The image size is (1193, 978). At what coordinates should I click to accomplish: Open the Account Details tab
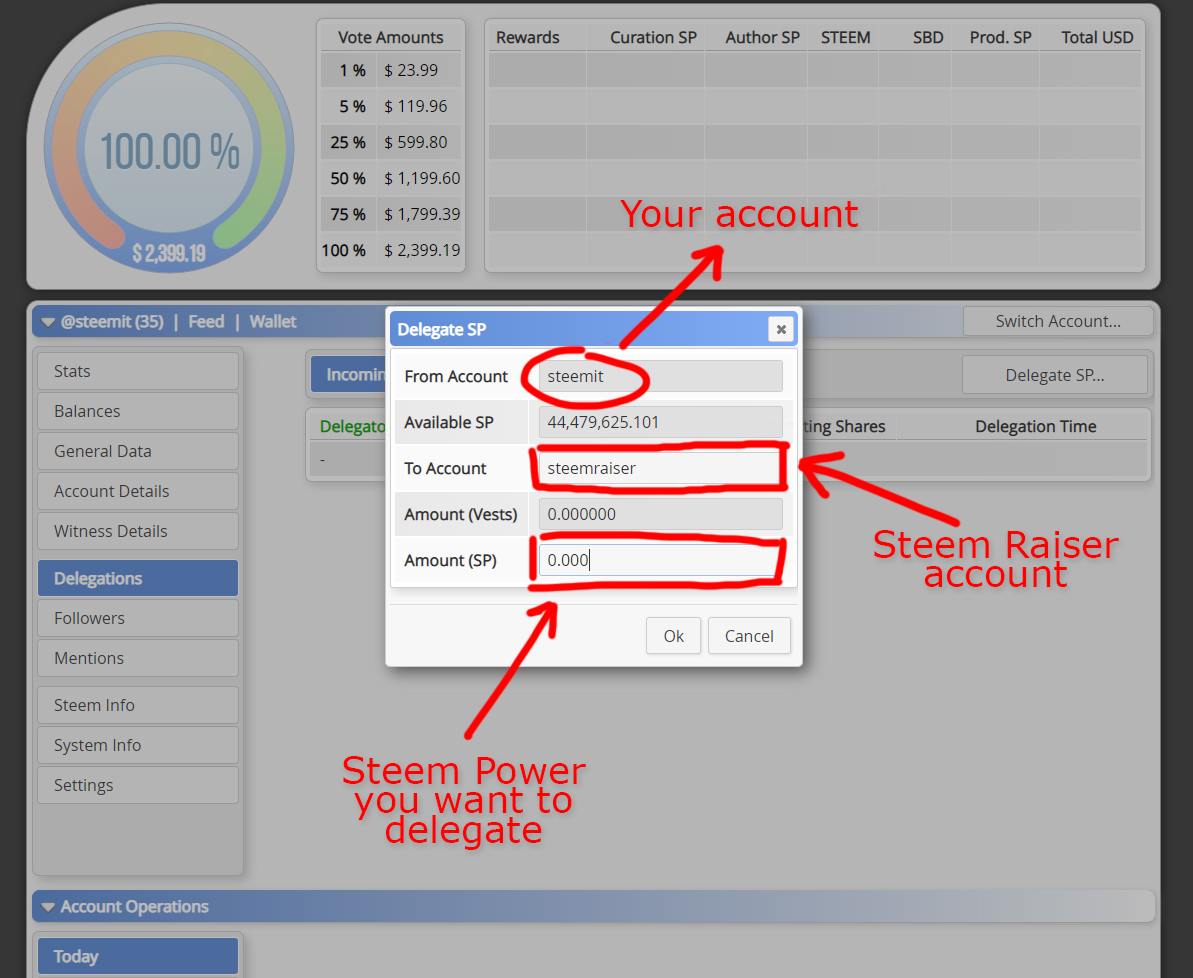(138, 491)
